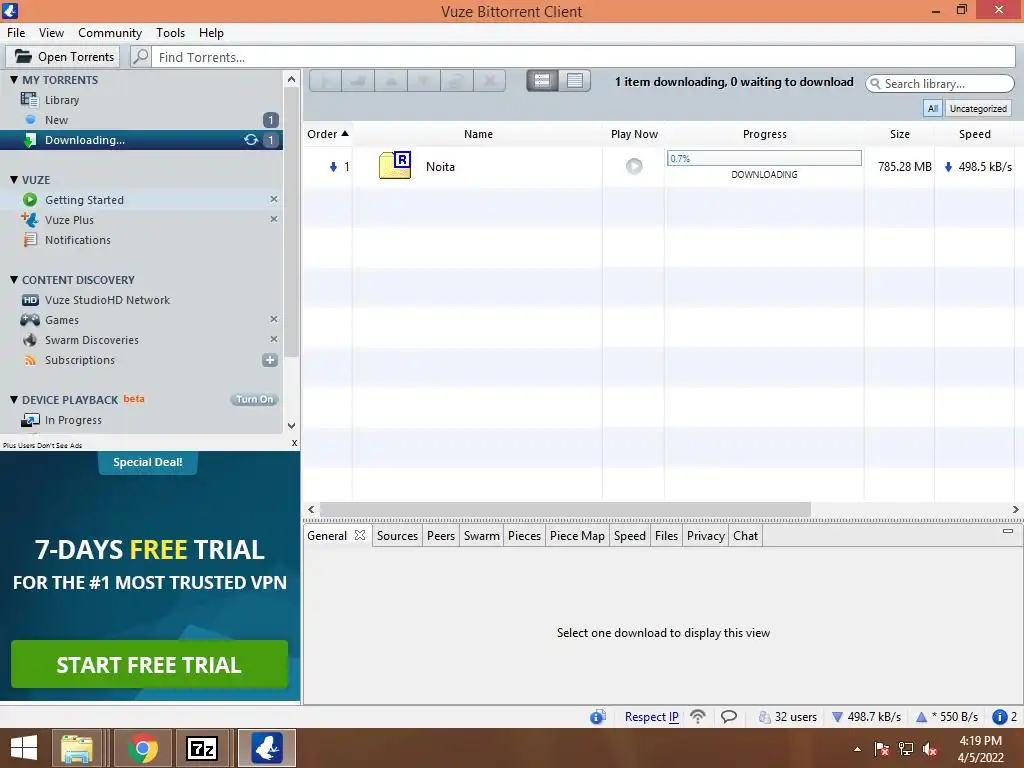This screenshot has height=768, width=1024.
Task: Click the remove (X) toolbar button
Action: [489, 81]
